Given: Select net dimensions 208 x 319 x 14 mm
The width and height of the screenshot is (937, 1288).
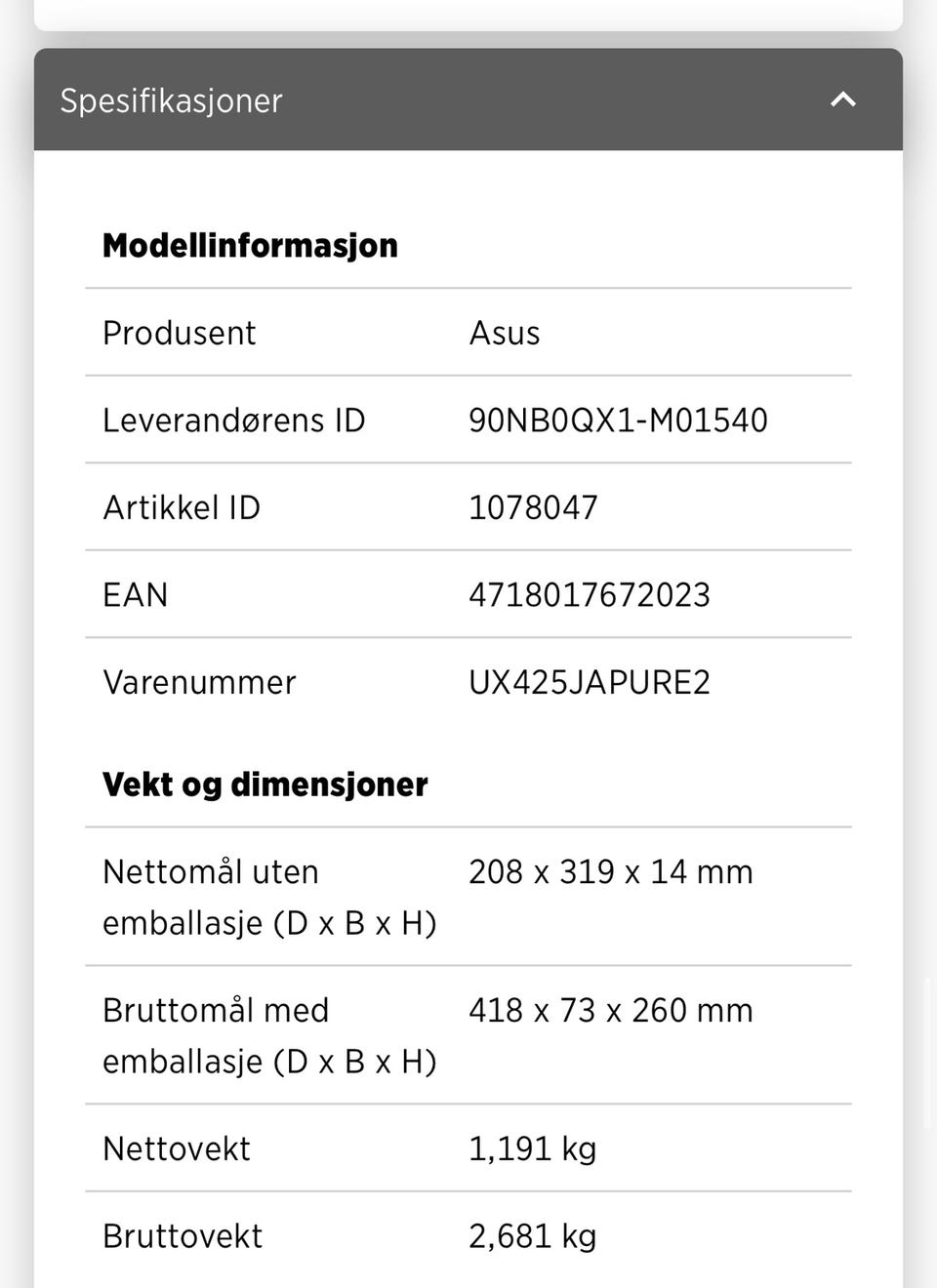Looking at the screenshot, I should 611,871.
